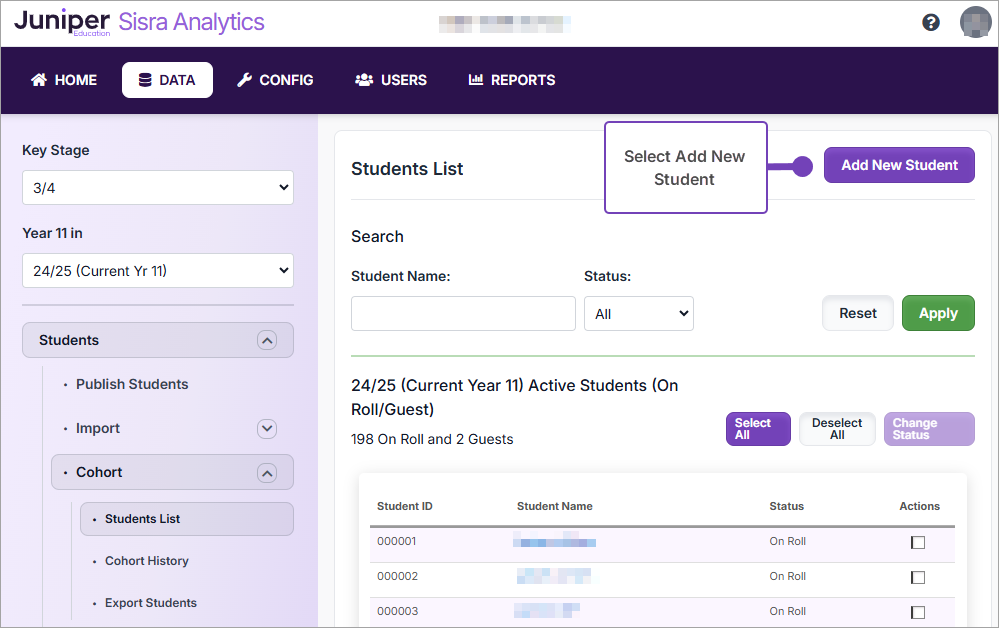This screenshot has height=628, width=999.
Task: Open the USERS people icon
Action: tap(363, 80)
